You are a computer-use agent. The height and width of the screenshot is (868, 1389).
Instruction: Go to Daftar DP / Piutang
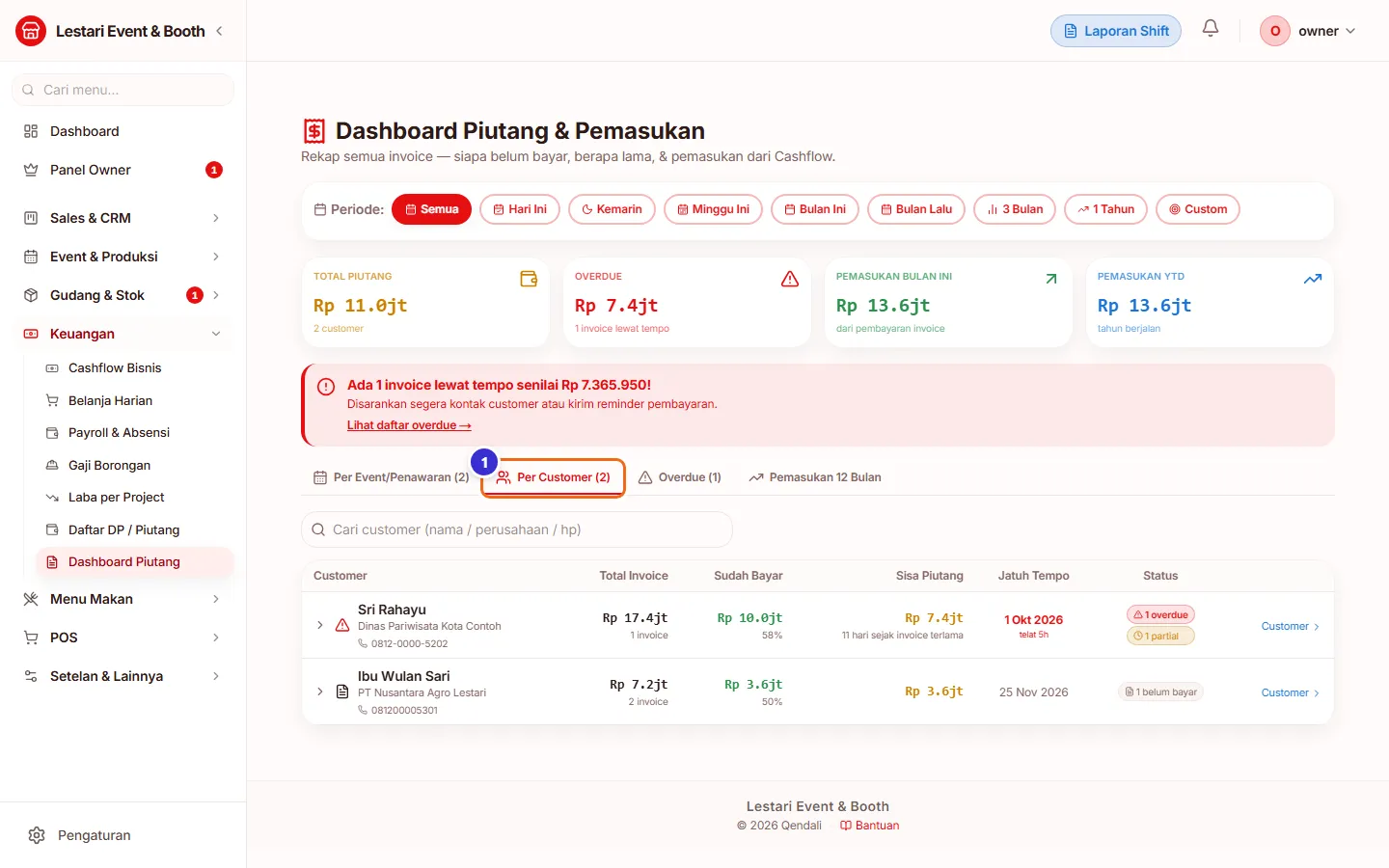click(135, 530)
